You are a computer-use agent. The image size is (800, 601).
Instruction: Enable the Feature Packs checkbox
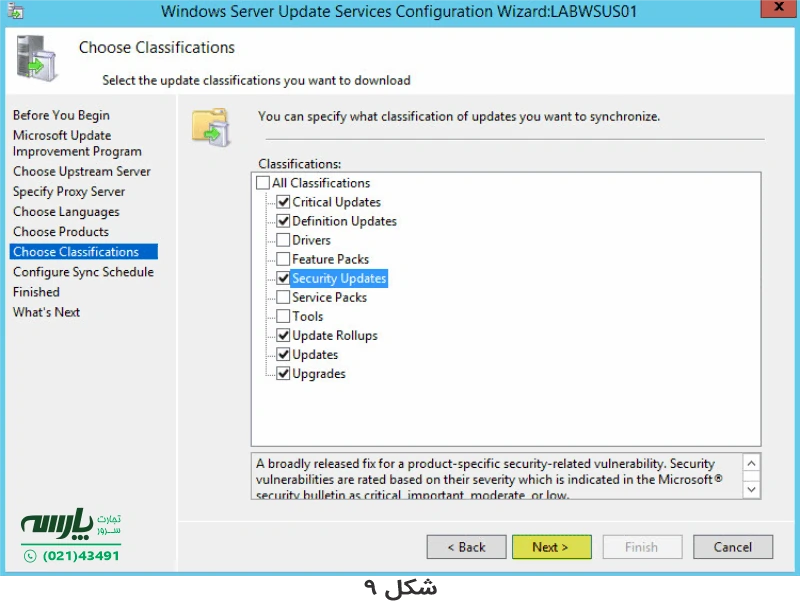(283, 259)
